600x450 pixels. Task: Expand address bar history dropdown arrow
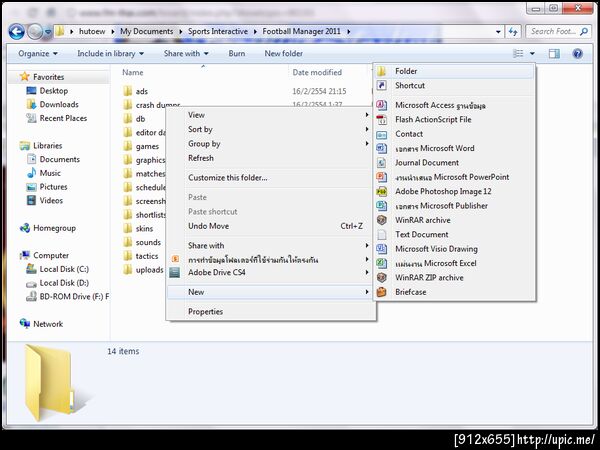click(498, 32)
